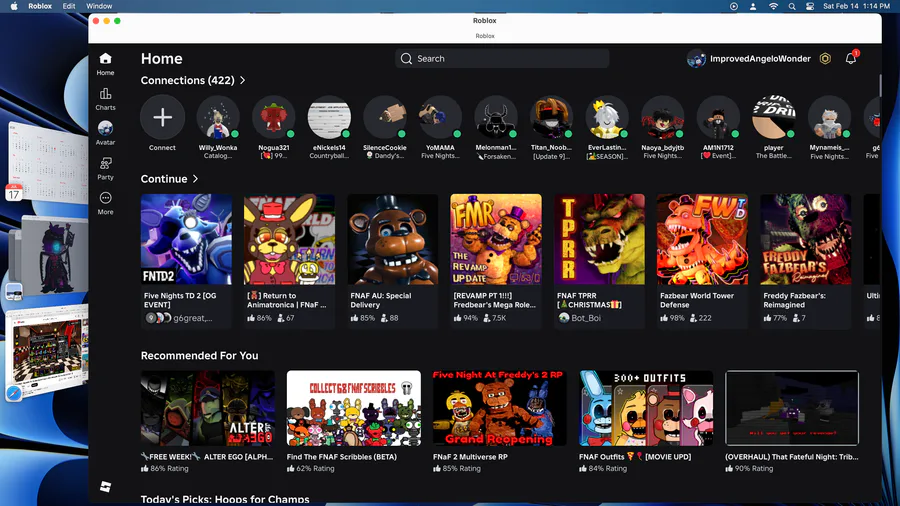The height and width of the screenshot is (506, 900).
Task: Click the 'Find The FNAF Scribbles (BETA)' title
Action: pyautogui.click(x=342, y=457)
